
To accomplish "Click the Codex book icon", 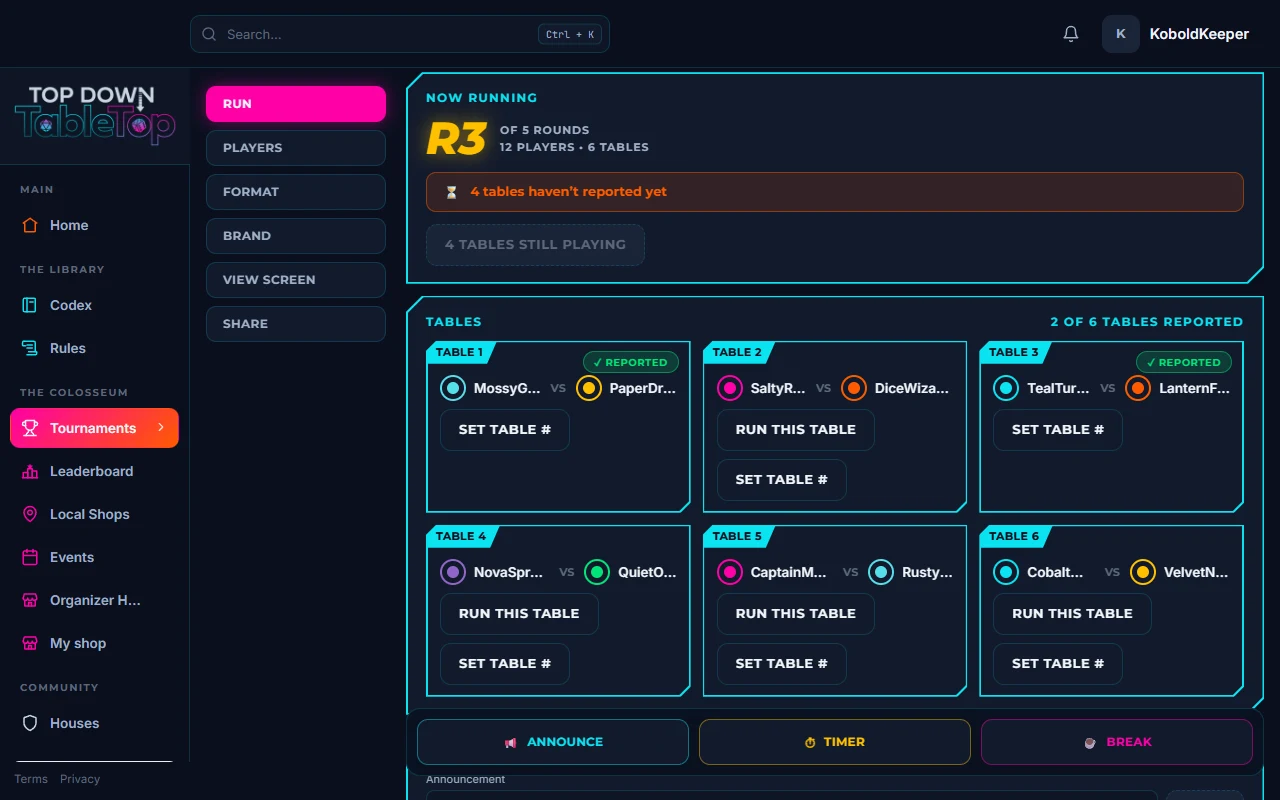I will 30,305.
